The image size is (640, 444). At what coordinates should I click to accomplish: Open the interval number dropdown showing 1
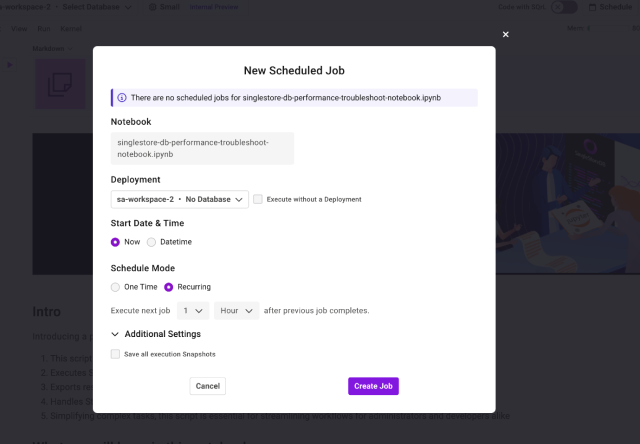(193, 311)
